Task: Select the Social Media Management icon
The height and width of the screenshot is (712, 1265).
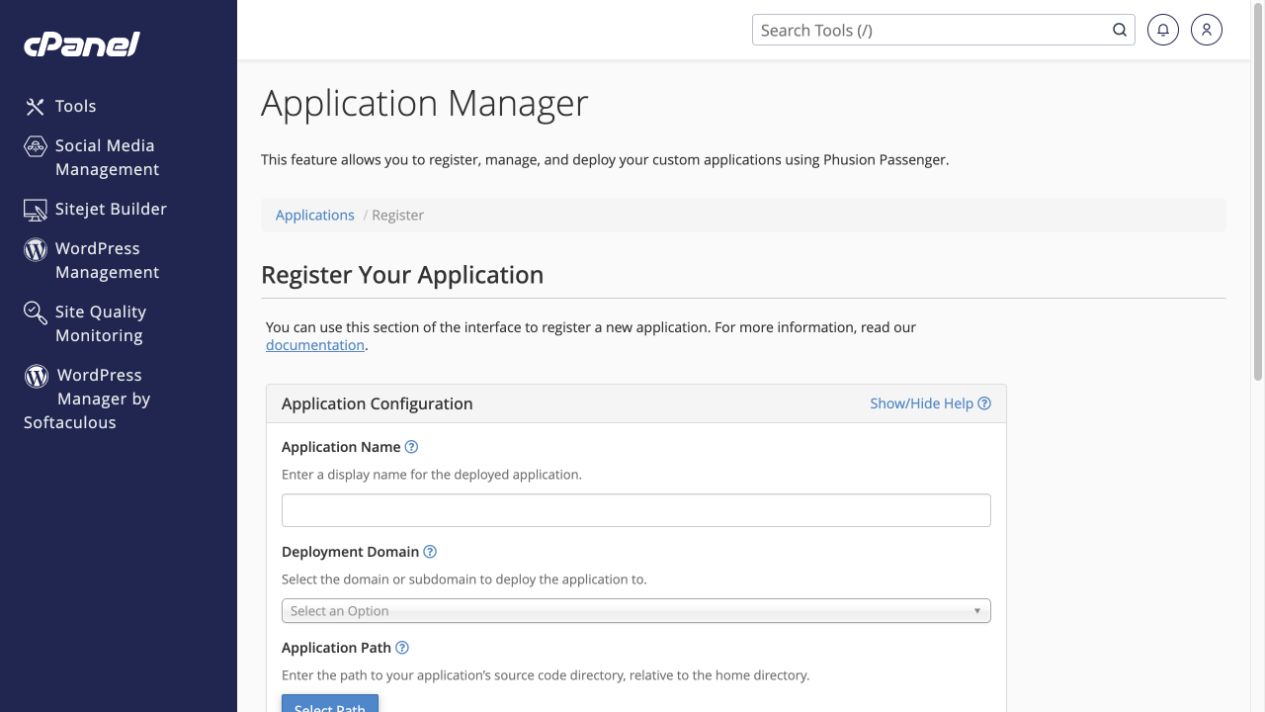Action: click(35, 146)
